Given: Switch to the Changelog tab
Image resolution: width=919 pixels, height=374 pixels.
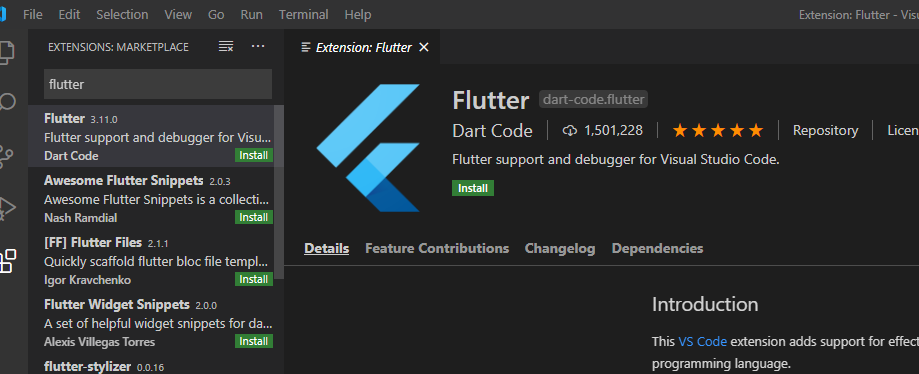Looking at the screenshot, I should coord(560,249).
